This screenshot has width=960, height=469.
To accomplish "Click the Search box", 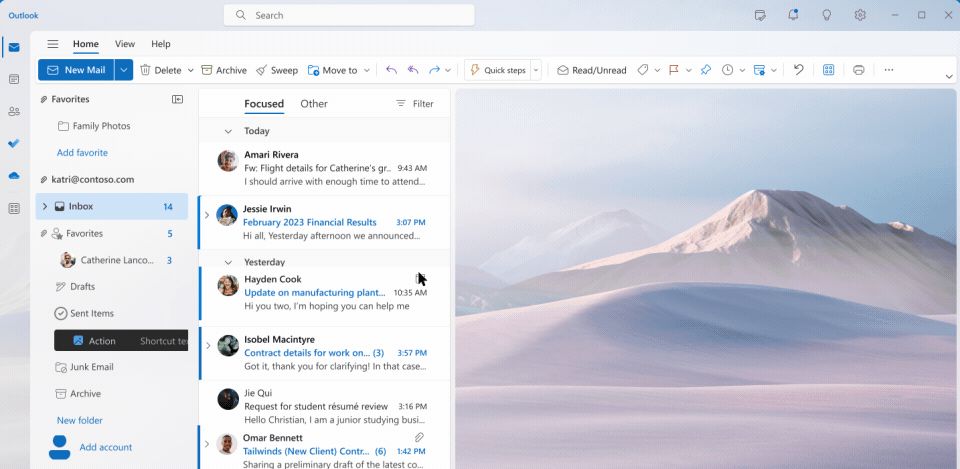I will [349, 15].
